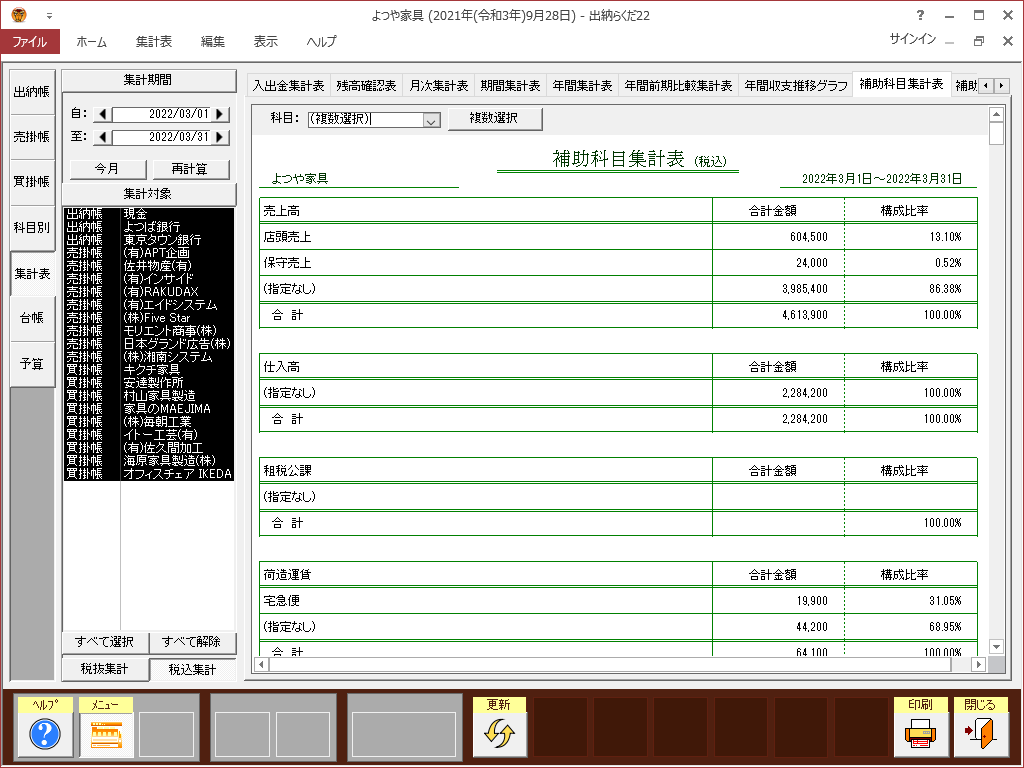Switch to 売掛帳 side tab
The width and height of the screenshot is (1024, 768).
(32, 136)
